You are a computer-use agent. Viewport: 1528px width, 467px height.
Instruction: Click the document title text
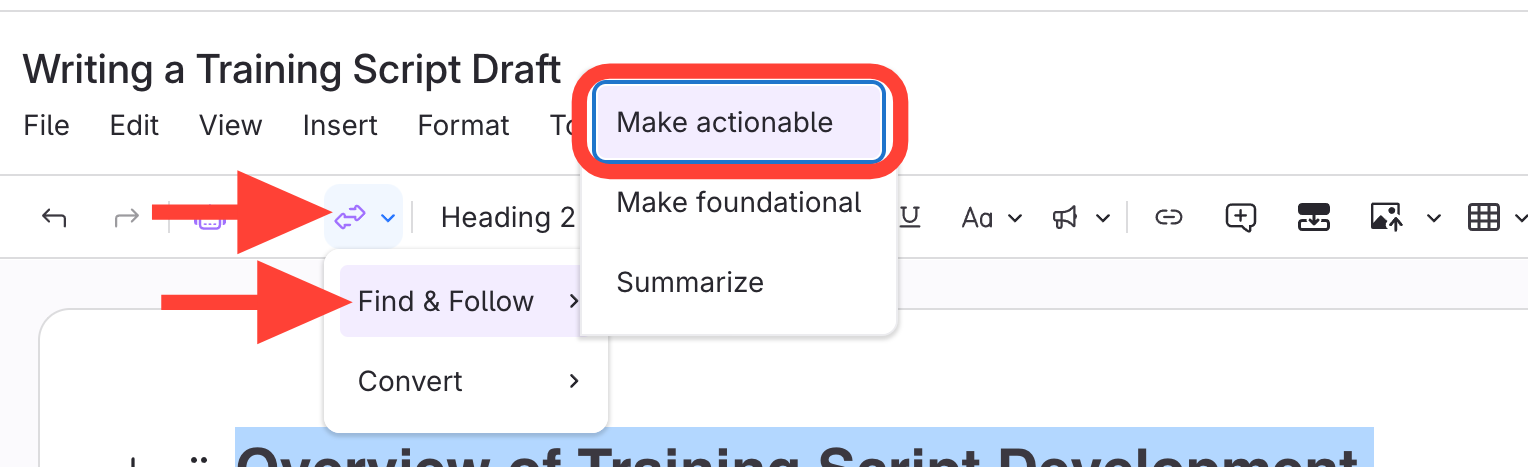[x=291, y=69]
